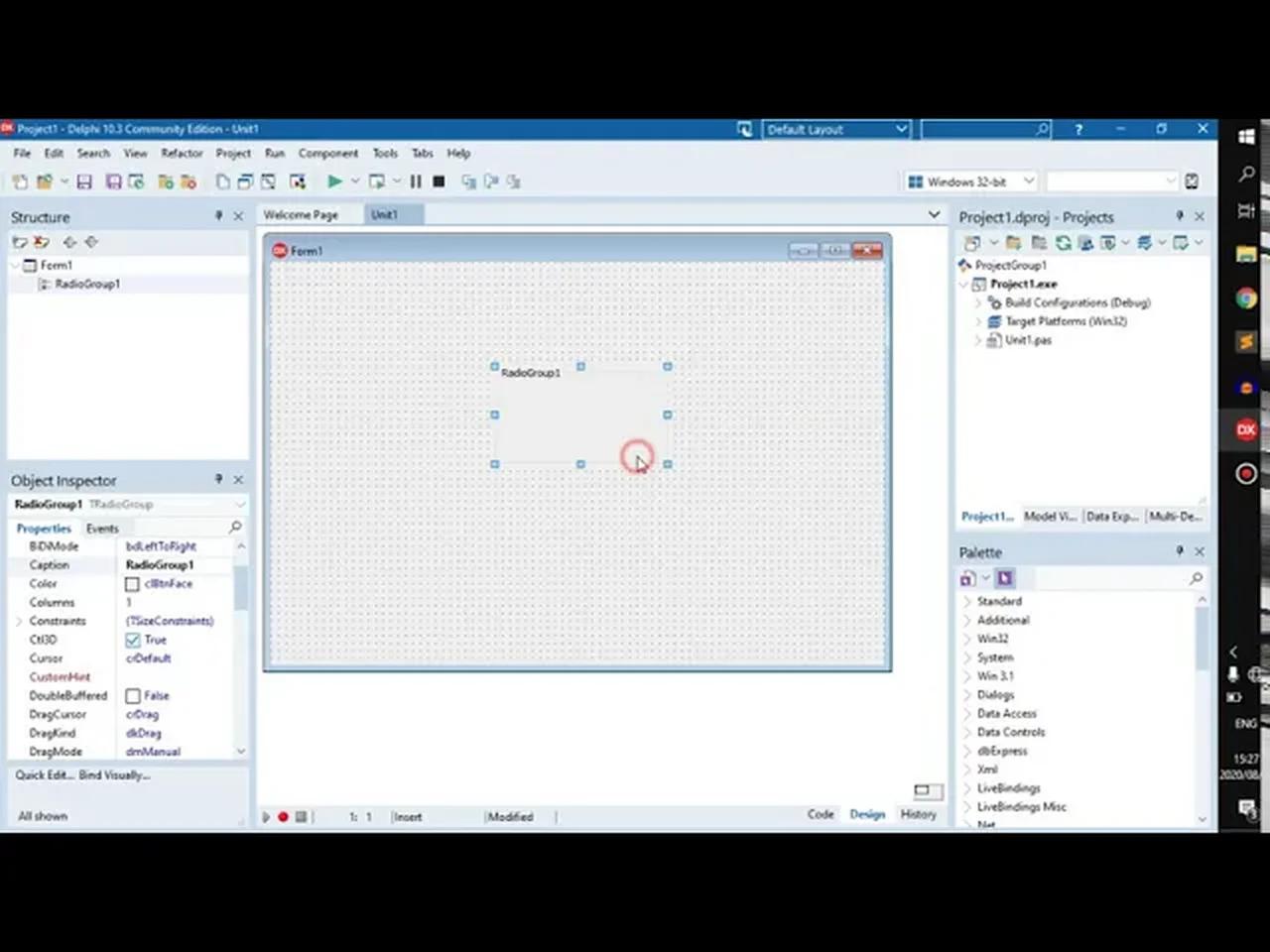Select the Save All toolbar icon

point(113,181)
